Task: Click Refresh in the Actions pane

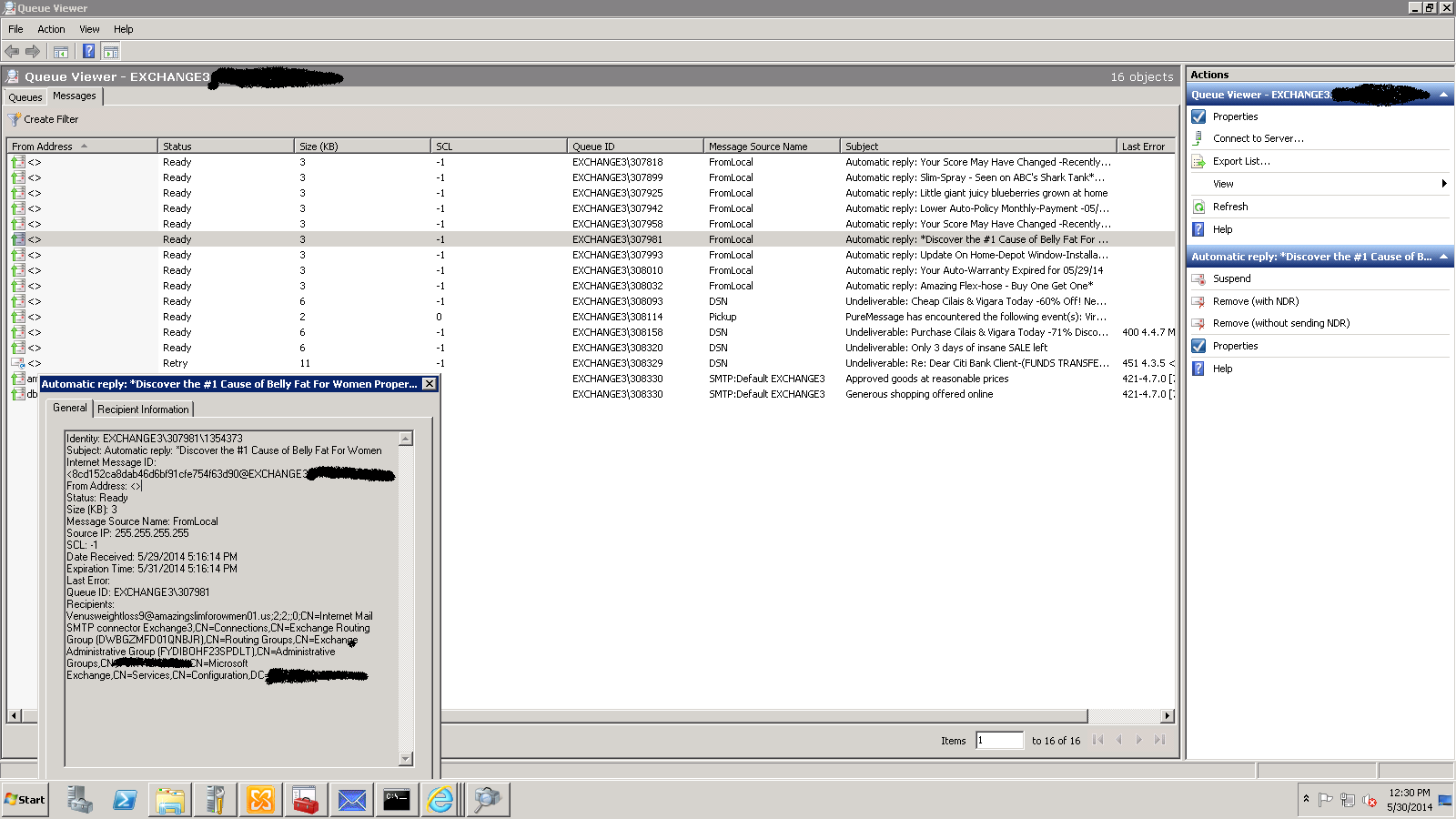Action: tap(1230, 207)
